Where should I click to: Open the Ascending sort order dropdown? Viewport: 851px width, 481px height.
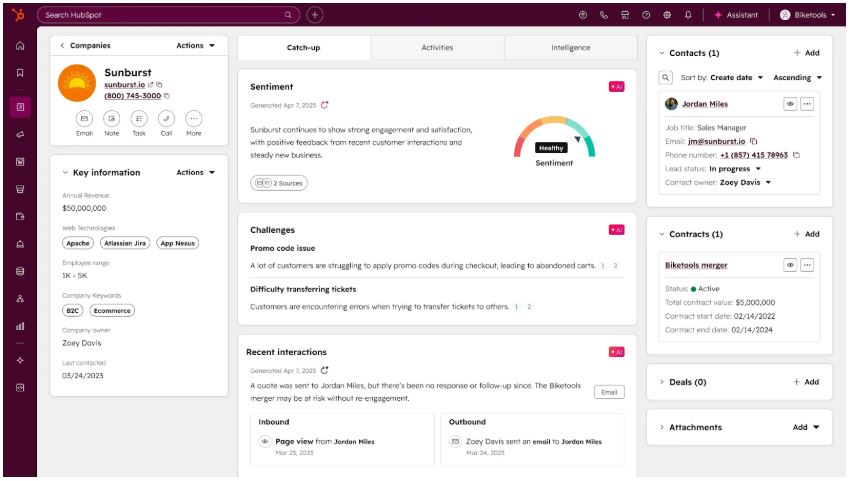[x=797, y=78]
